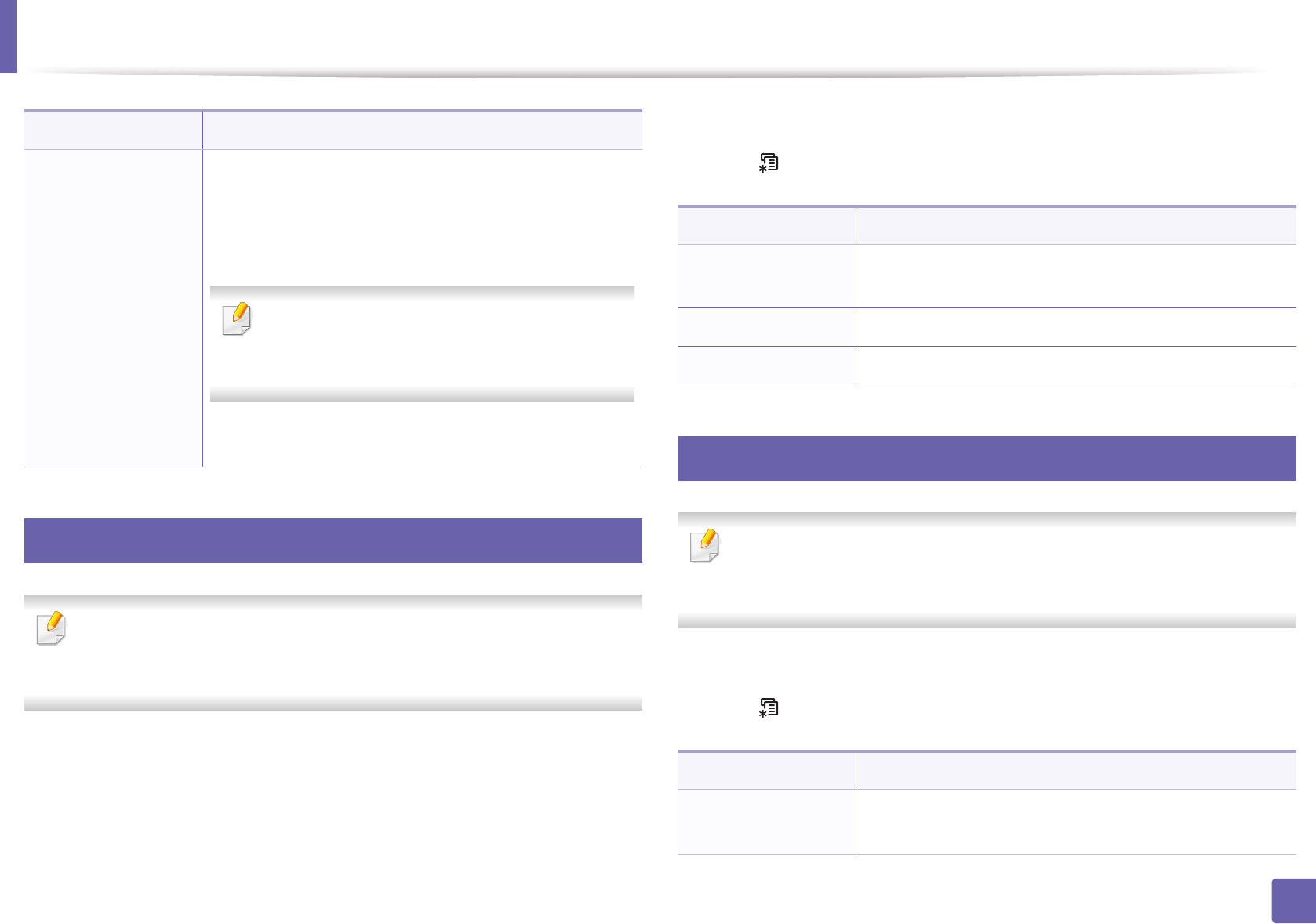Click the wide header cell of the bottom-right table
Viewport: 1316px width, 924px height.
(x=1075, y=771)
